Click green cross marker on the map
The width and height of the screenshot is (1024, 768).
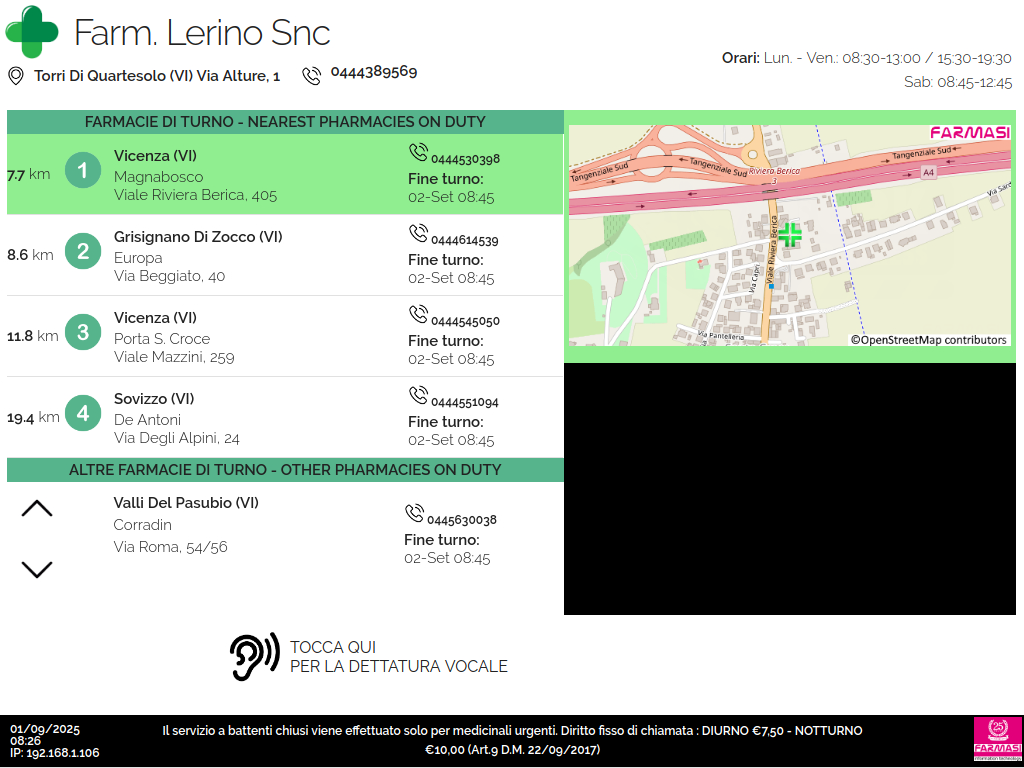tap(790, 235)
